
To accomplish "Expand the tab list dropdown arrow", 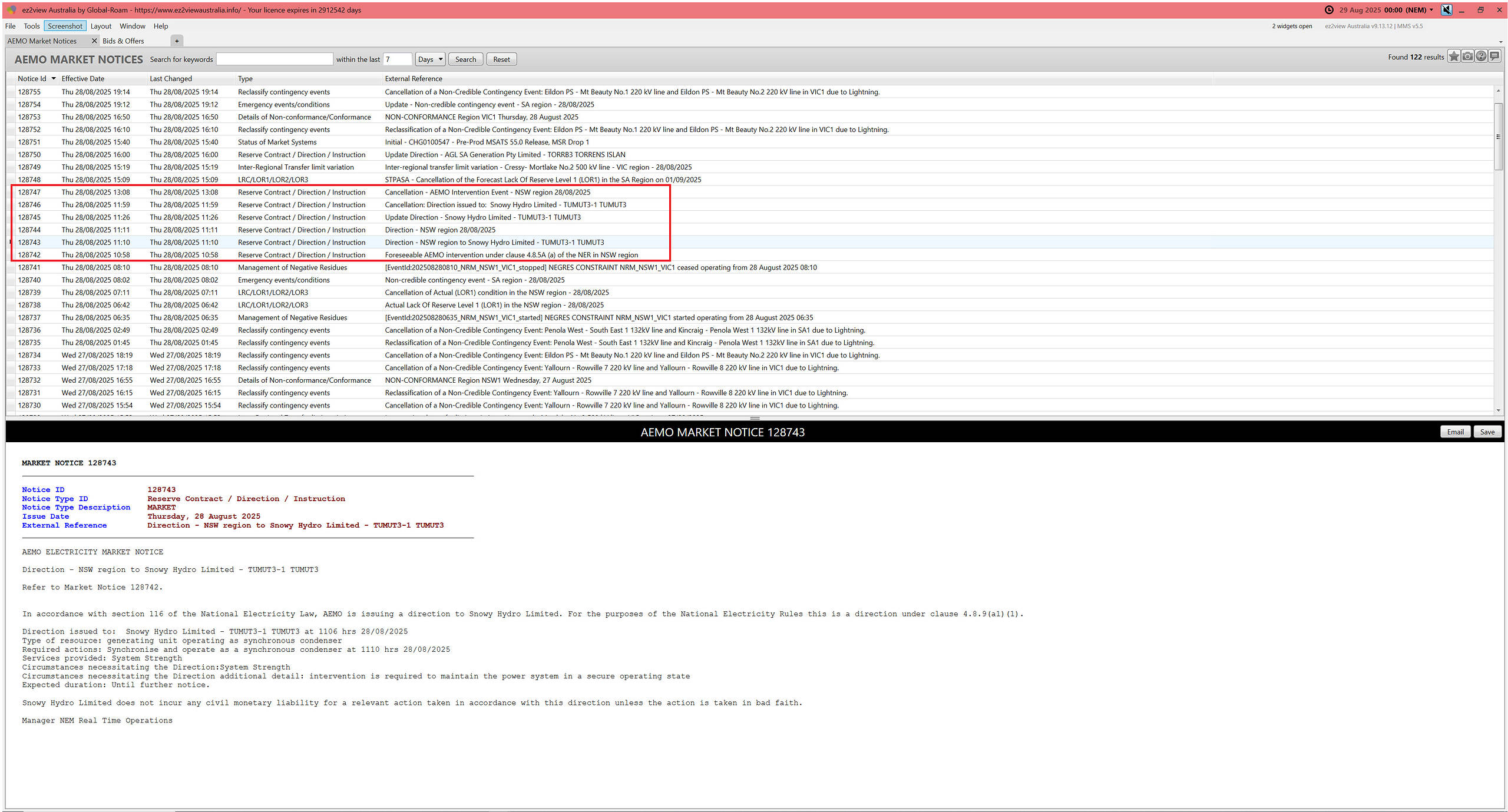I will click(1500, 42).
